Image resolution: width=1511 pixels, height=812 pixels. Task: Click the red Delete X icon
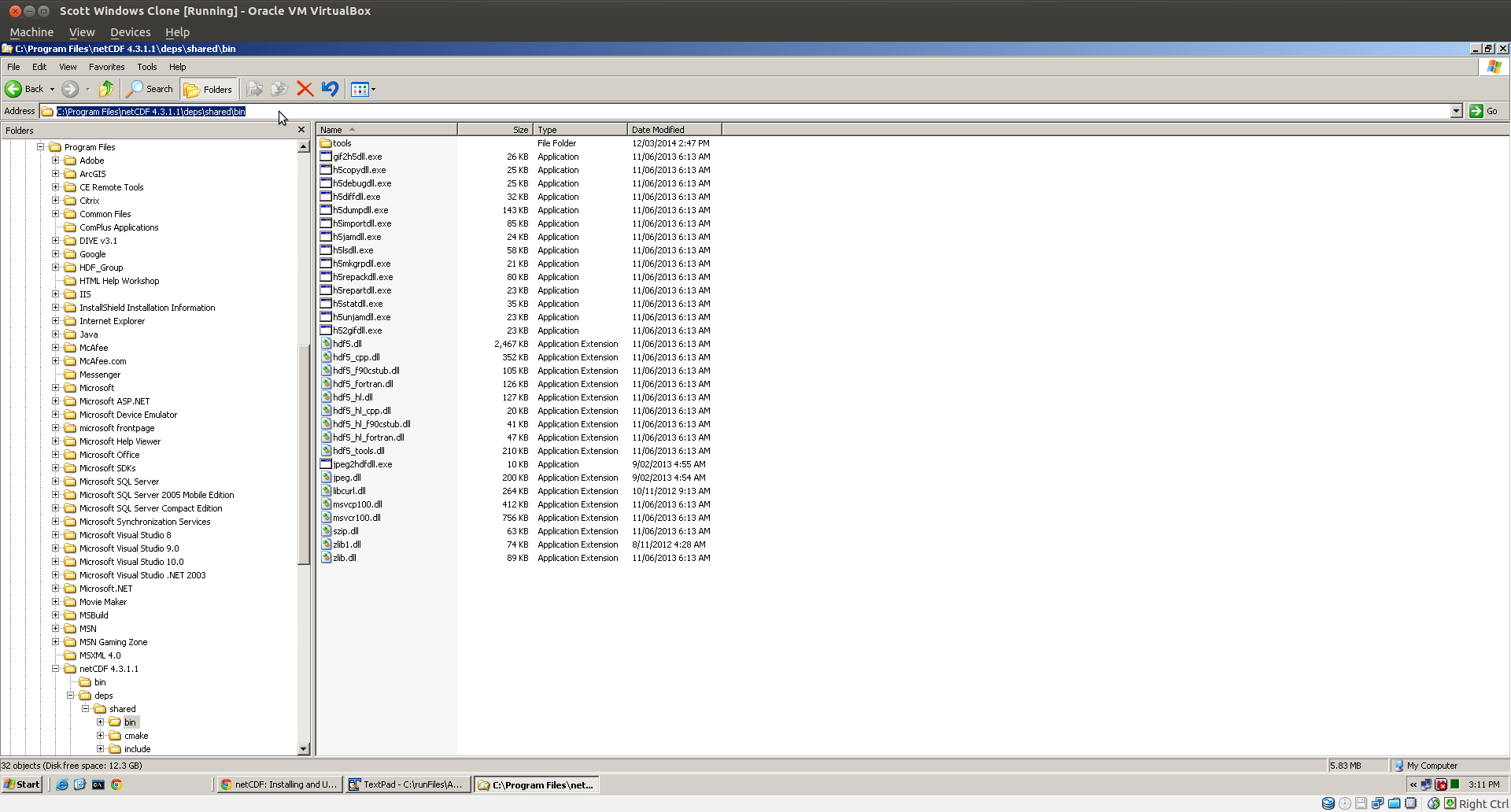tap(305, 89)
